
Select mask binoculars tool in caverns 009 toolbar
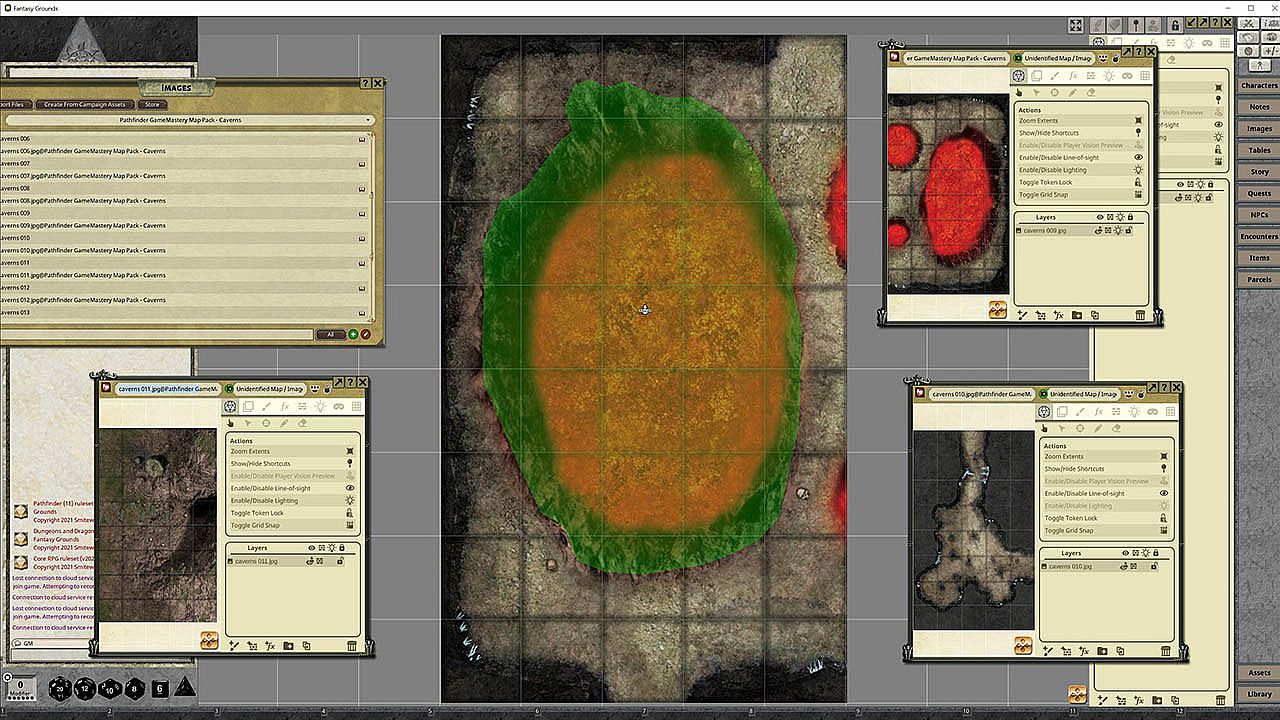click(1127, 76)
